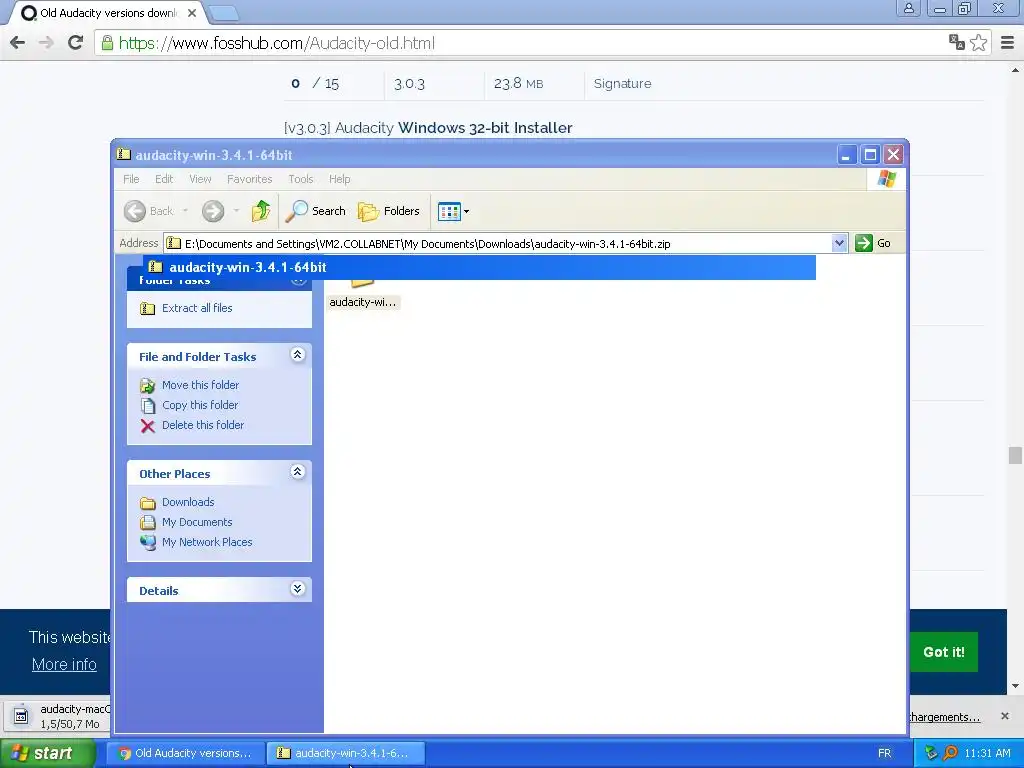
Task: Open the Chrome hamburger menu
Action: click(1007, 43)
